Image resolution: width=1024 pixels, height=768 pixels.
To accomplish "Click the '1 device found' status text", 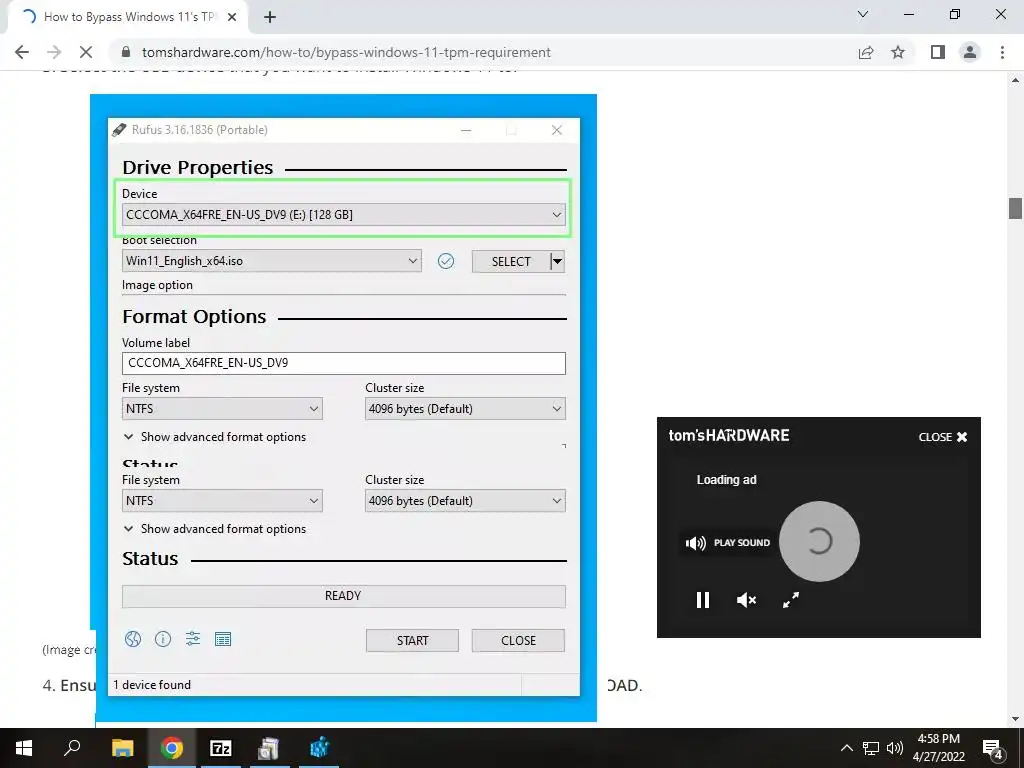I will coord(152,684).
